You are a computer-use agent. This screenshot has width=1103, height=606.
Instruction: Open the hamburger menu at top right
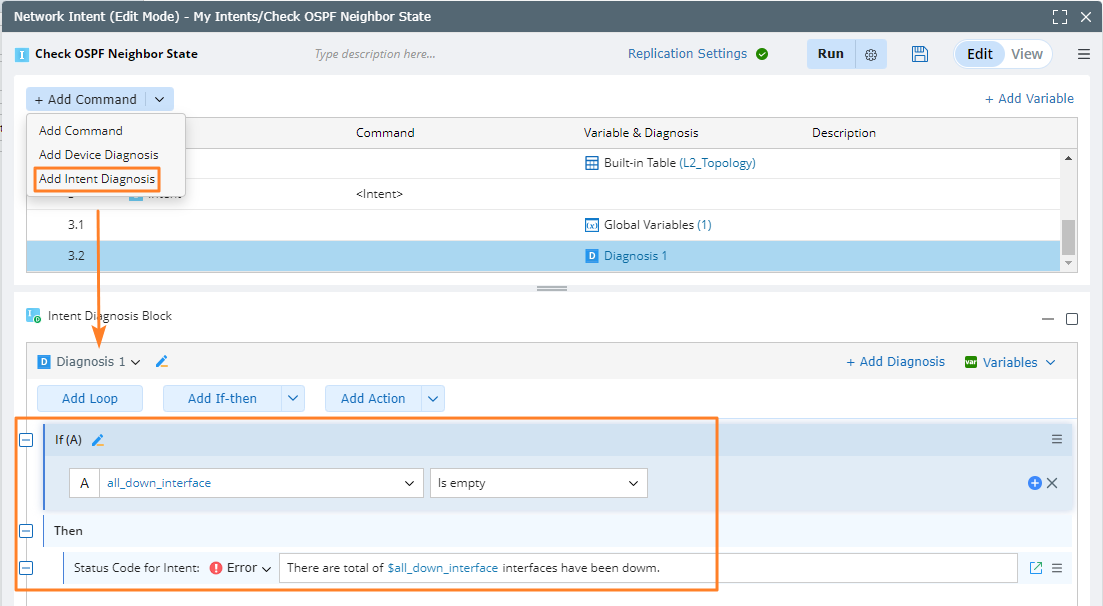(1084, 54)
